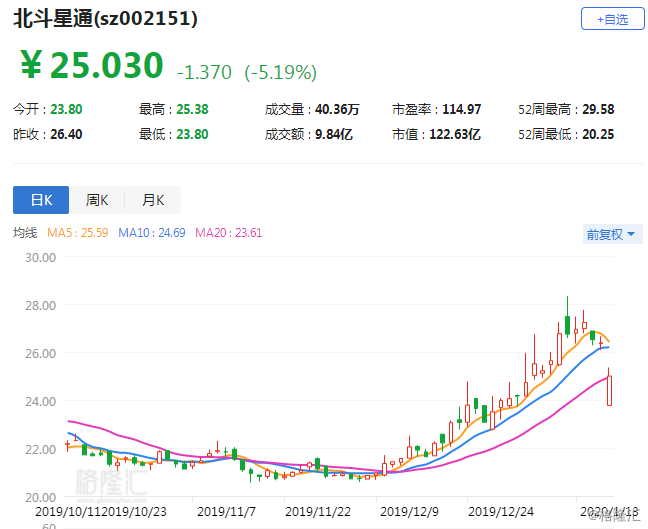Click the 均线 label
This screenshot has height=529, width=648.
pos(25,233)
